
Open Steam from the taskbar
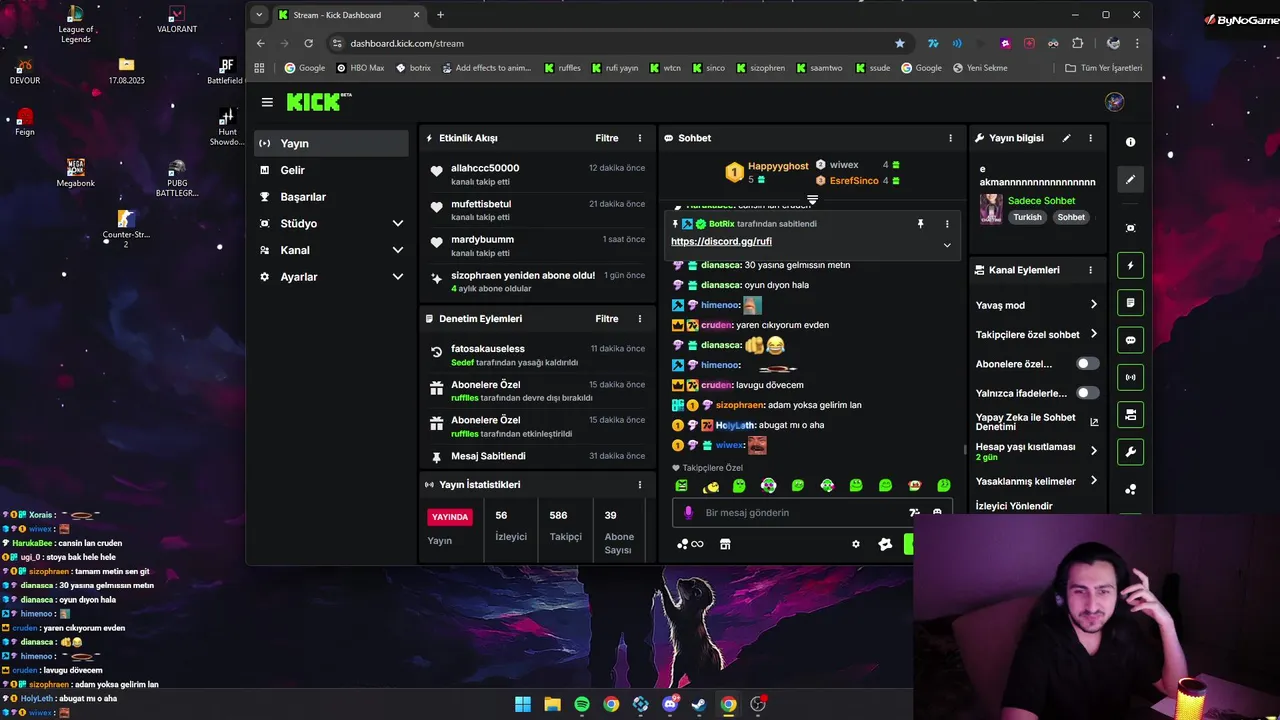[x=699, y=704]
